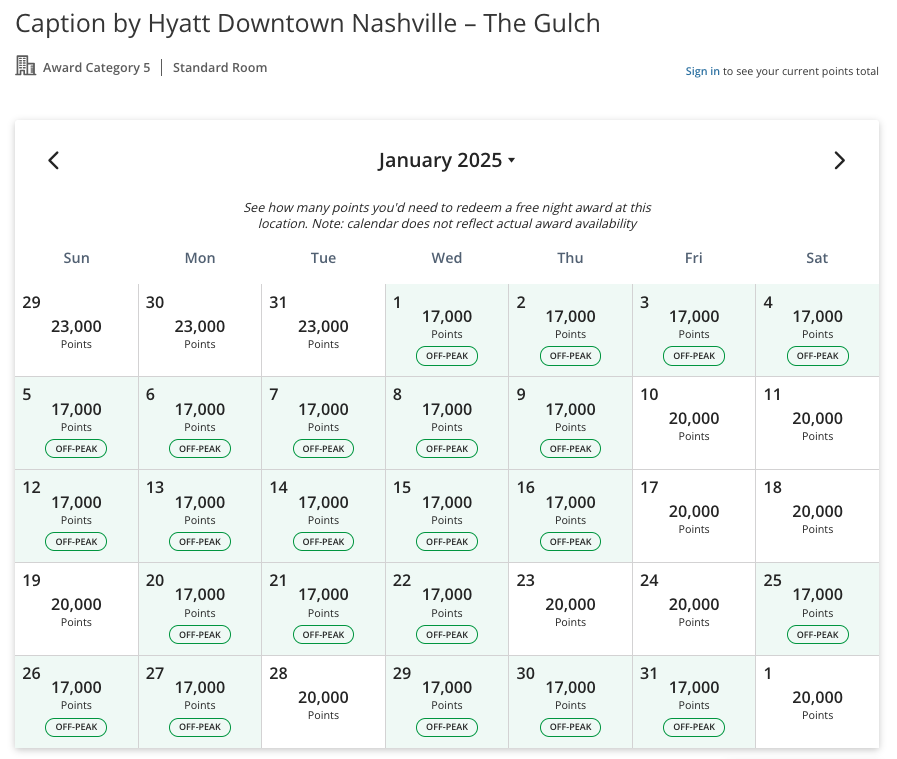This screenshot has height=759, width=897.
Task: Pick January 26 off-peak date
Action: coord(76,702)
